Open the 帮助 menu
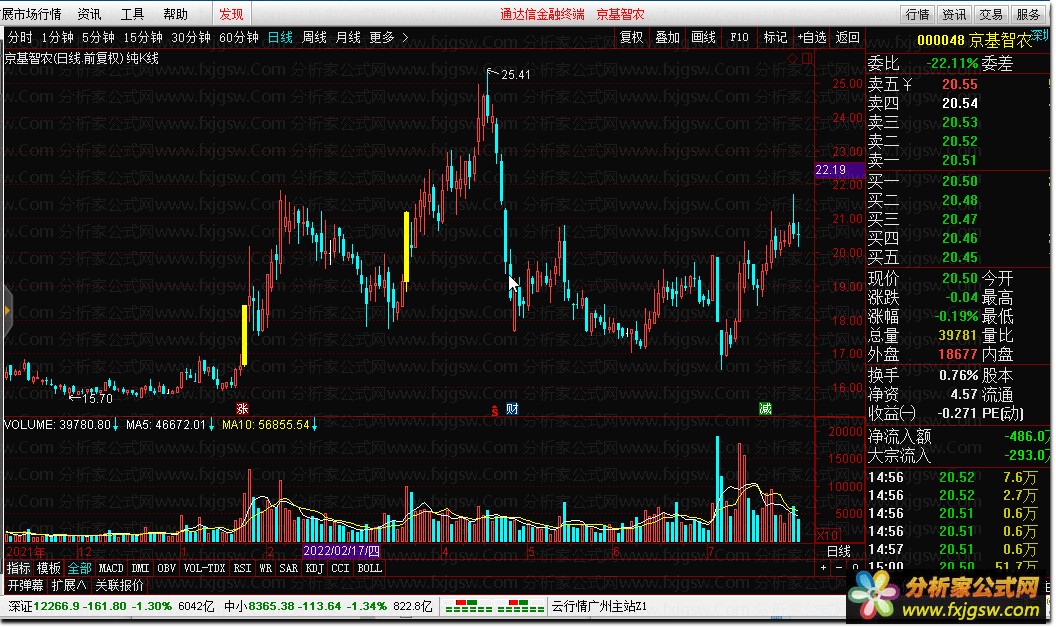 [175, 14]
